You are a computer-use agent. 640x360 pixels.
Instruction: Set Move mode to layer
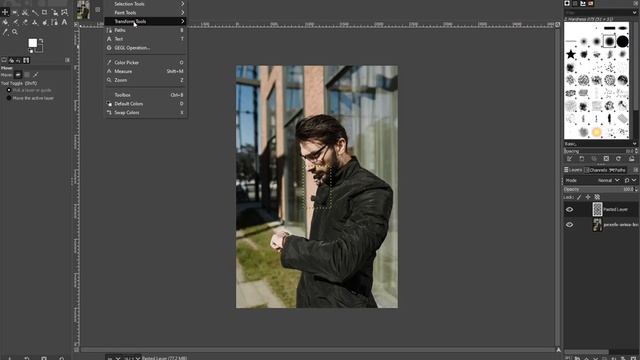pyautogui.click(x=18, y=75)
